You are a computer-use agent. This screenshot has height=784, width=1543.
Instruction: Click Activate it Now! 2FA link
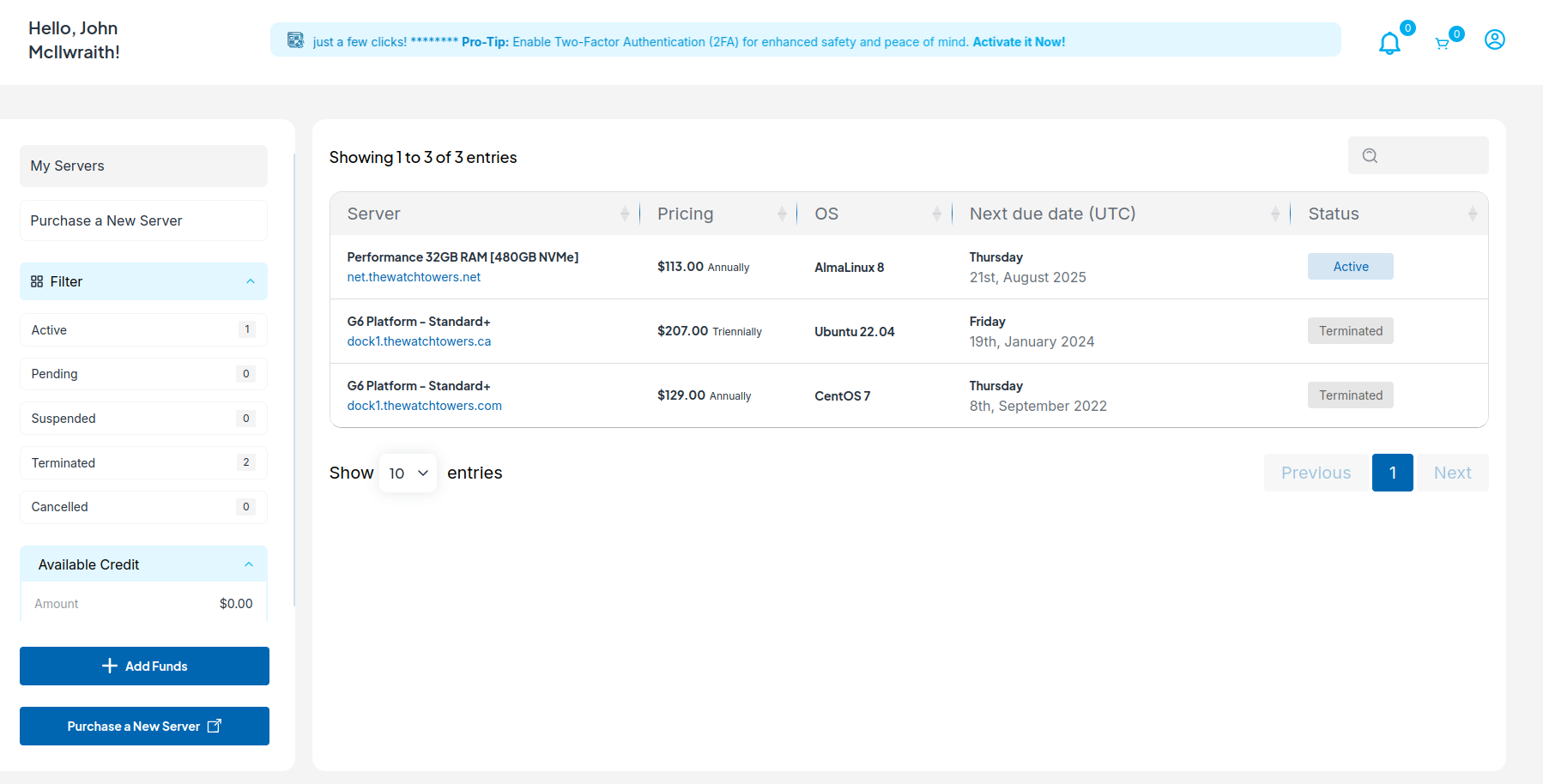pos(1018,42)
